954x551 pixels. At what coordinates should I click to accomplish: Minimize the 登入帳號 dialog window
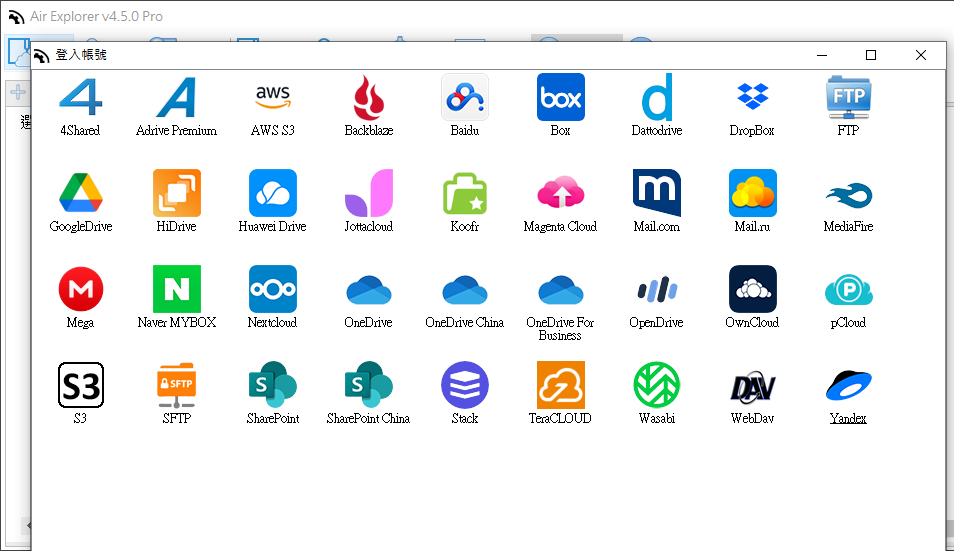pos(822,55)
